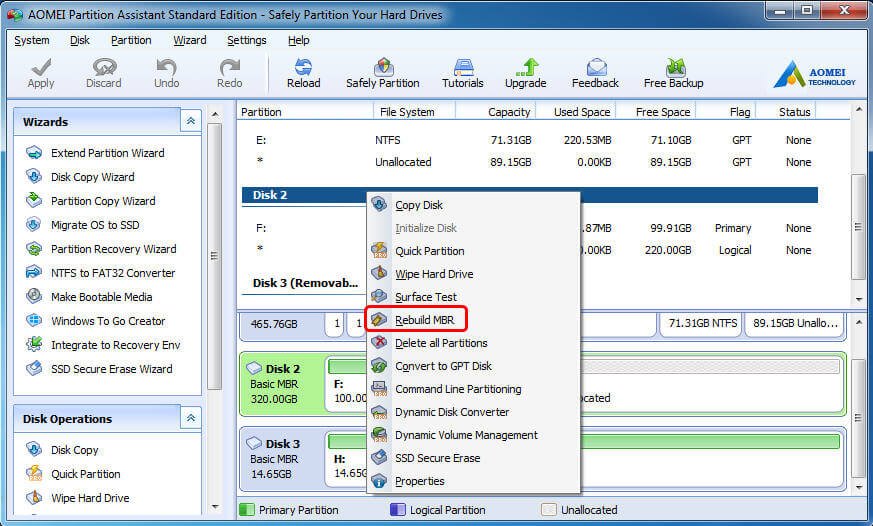Click the AOMEI Technology logo
The width and height of the screenshot is (873, 526).
tap(815, 75)
